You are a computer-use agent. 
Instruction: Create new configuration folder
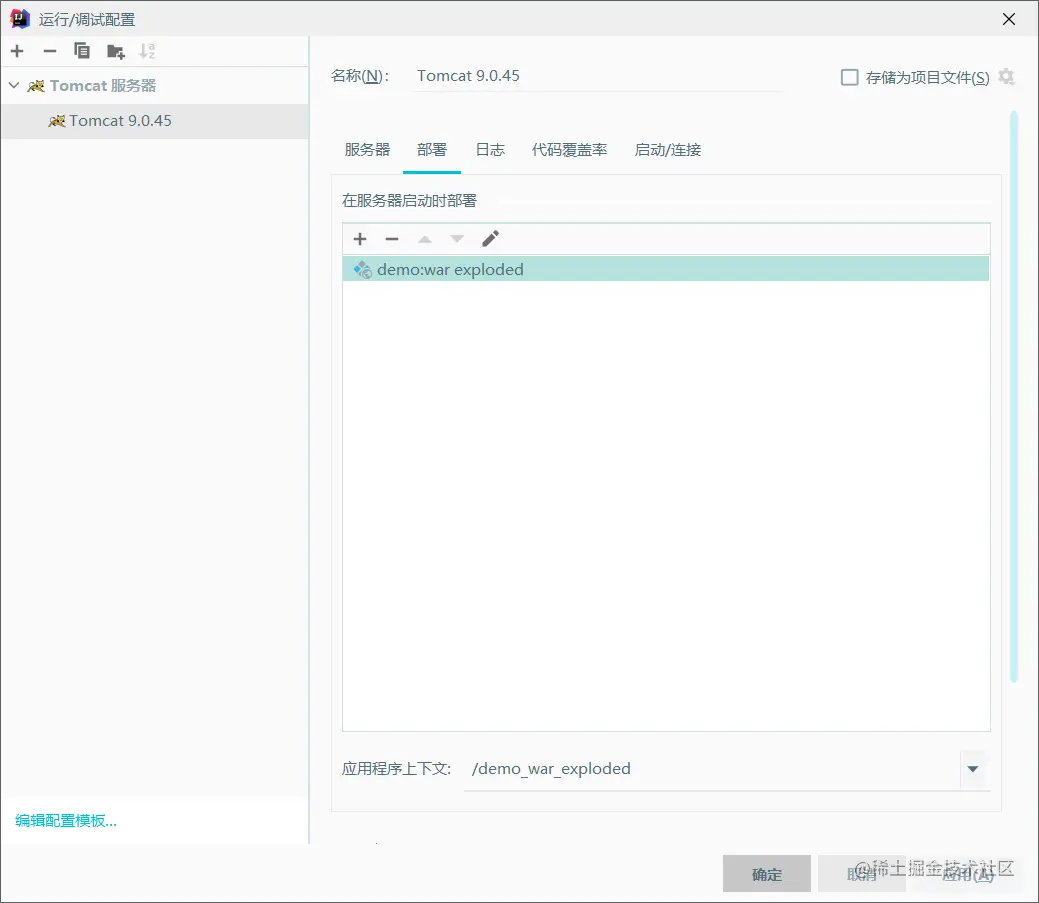[x=115, y=51]
